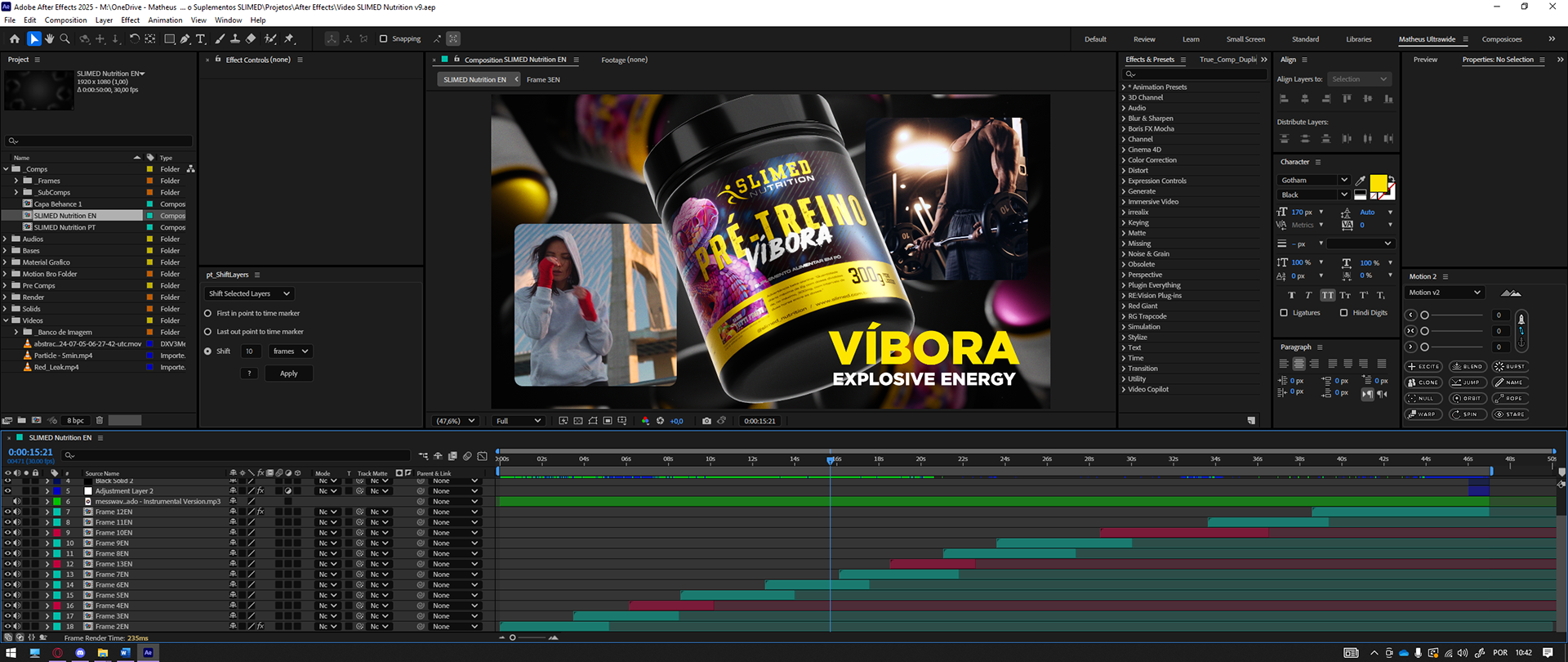Click the question mark help button
1568x662 pixels.
pos(250,373)
